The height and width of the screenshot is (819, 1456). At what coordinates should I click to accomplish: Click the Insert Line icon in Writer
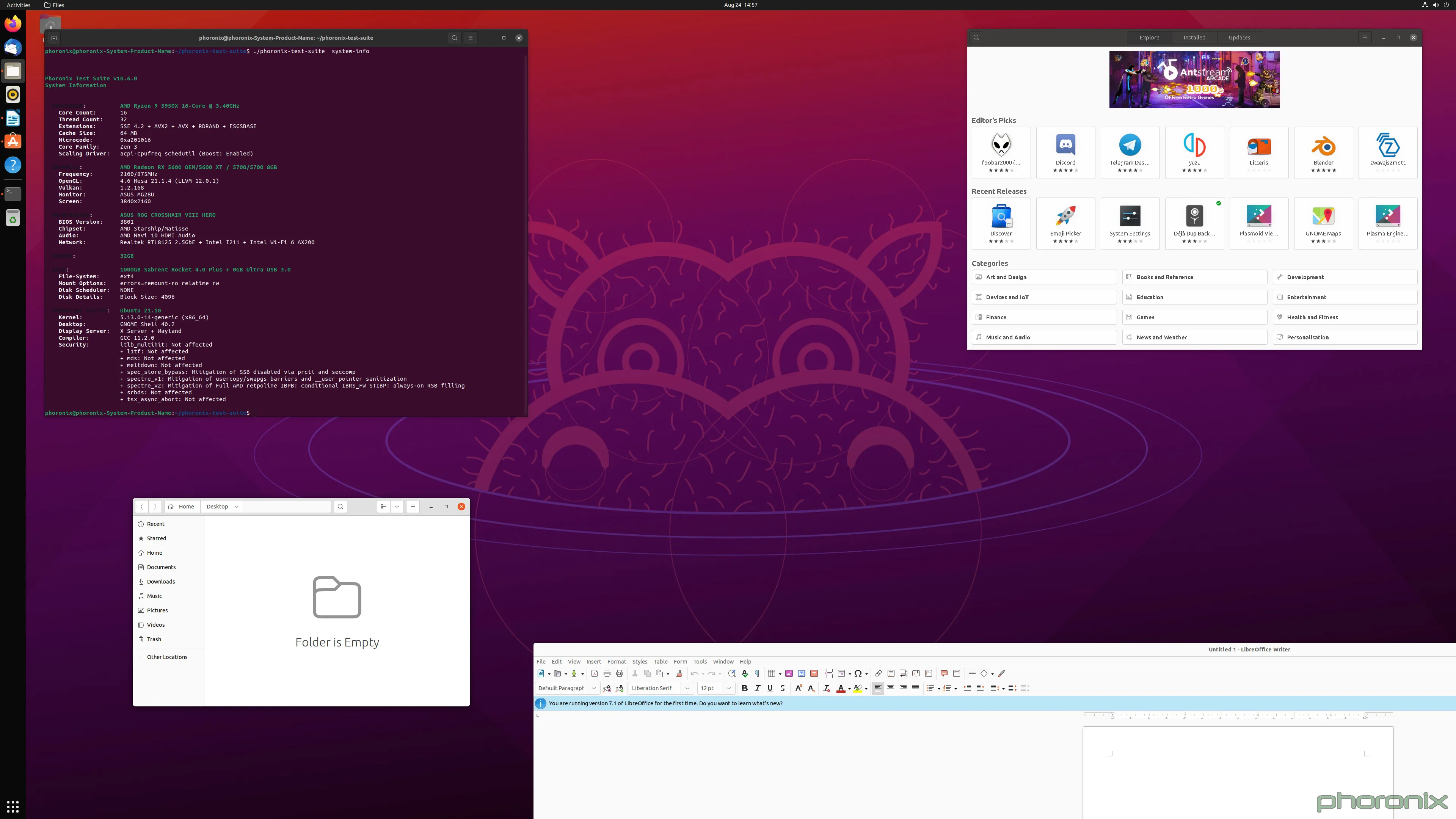pyautogui.click(x=972, y=673)
